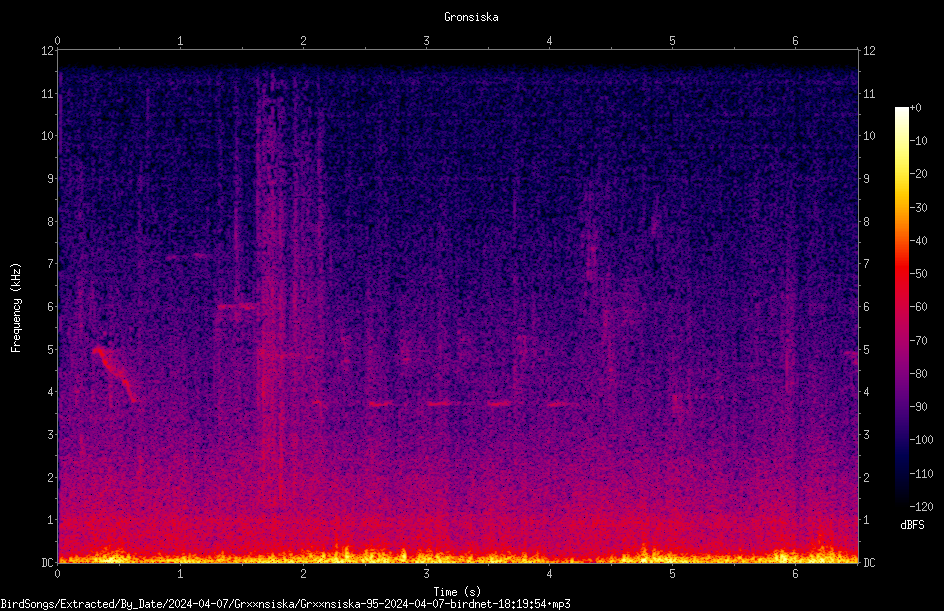
Task: Click the Frequency (kHz) axis label
Action: pos(16,308)
